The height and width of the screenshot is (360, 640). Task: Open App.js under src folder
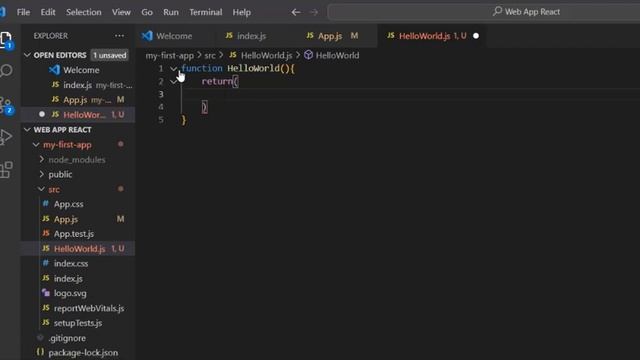66,219
